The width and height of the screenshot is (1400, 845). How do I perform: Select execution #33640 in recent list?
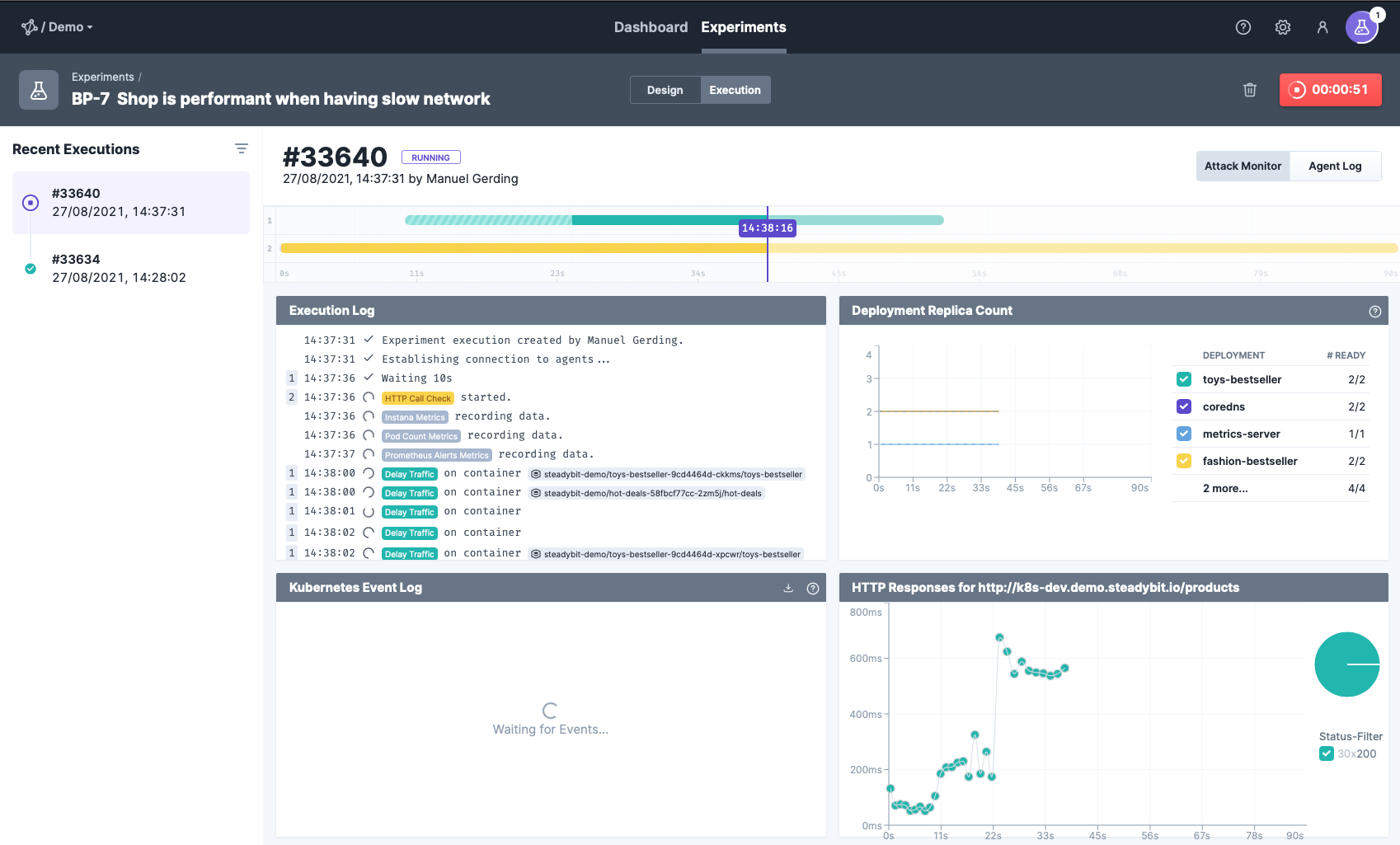[x=130, y=203]
